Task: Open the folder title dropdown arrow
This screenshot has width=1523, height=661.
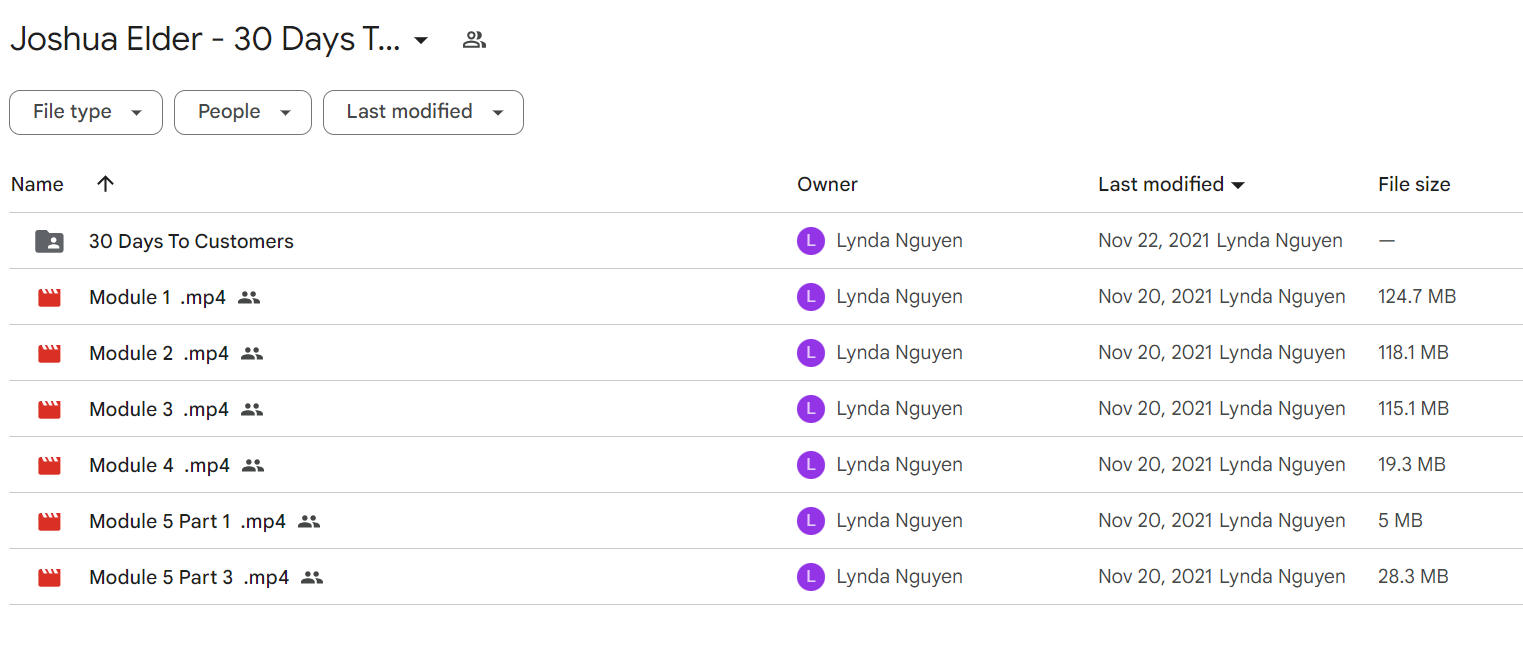Action: tap(421, 41)
